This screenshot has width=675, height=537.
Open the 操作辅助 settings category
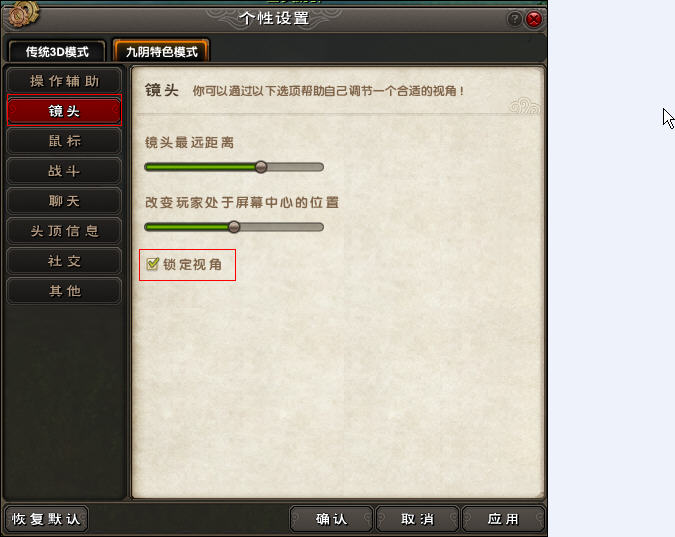tap(64, 81)
